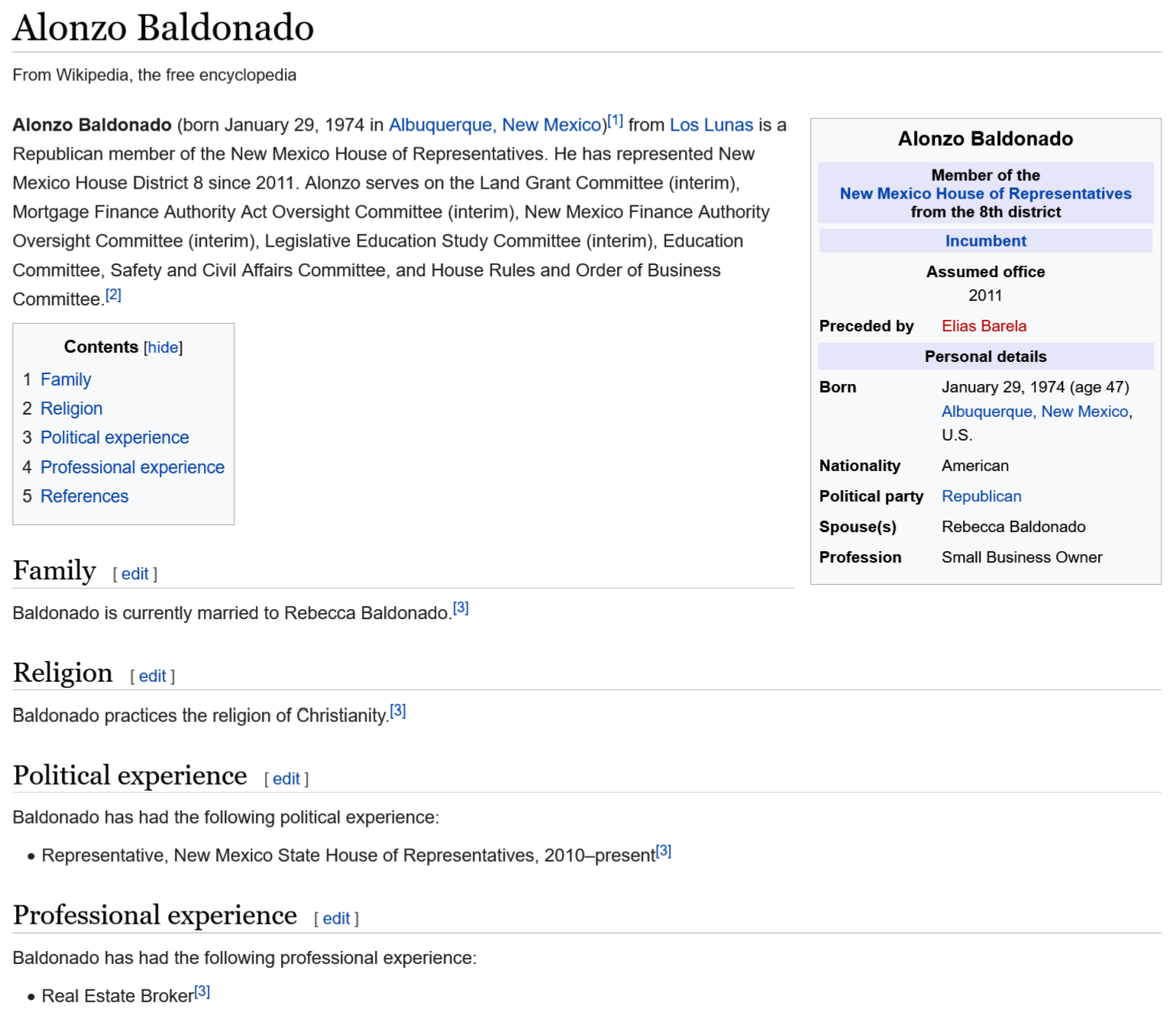This screenshot has width=1176, height=1016.
Task: Open the red Elias Barela link
Action: (x=984, y=326)
